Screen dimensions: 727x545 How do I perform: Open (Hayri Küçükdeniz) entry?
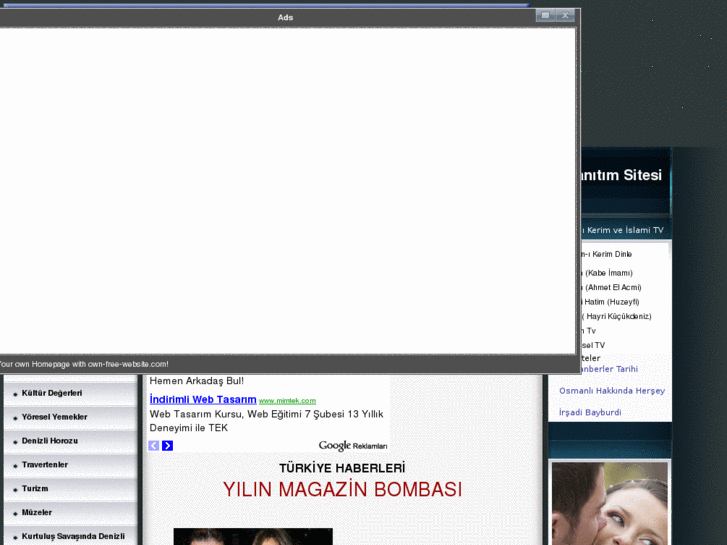pyautogui.click(x=616, y=316)
